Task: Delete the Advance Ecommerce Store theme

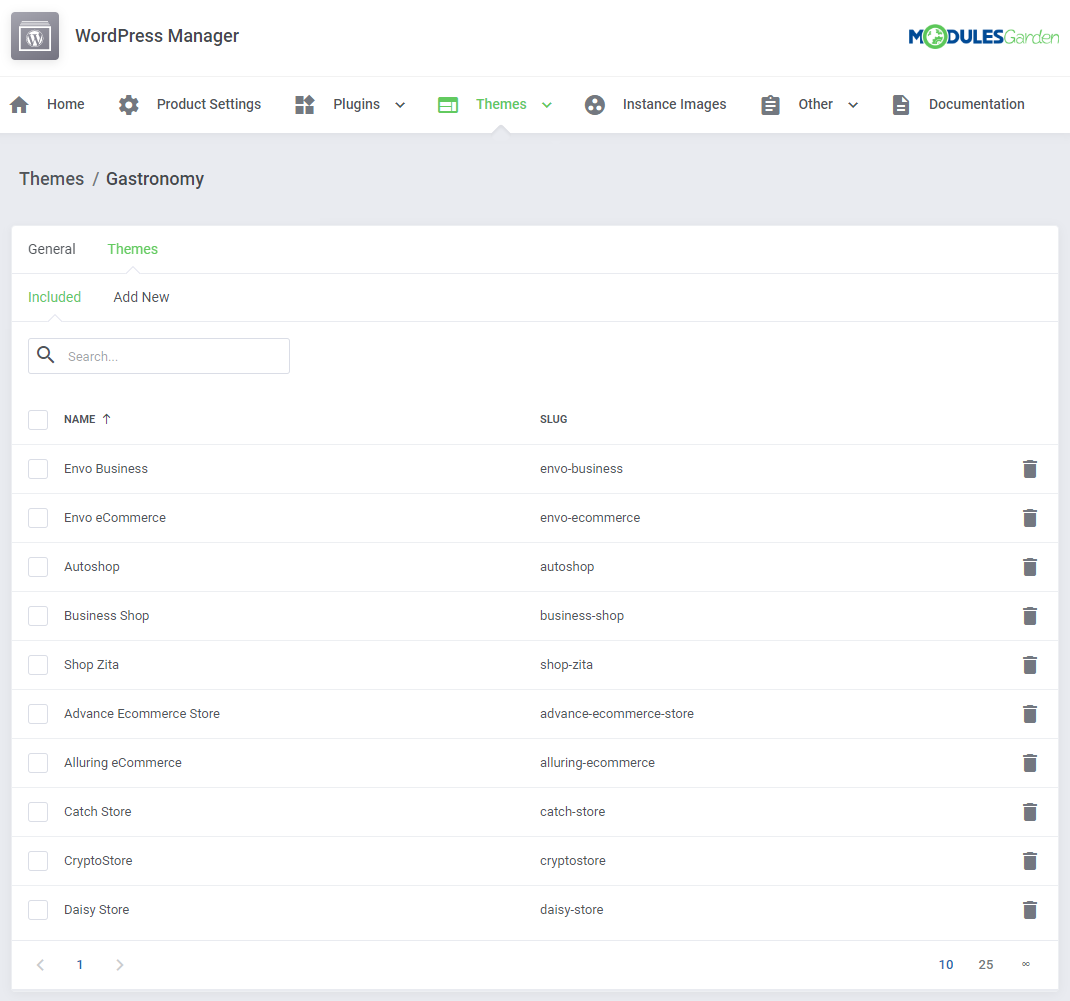Action: (x=1030, y=714)
